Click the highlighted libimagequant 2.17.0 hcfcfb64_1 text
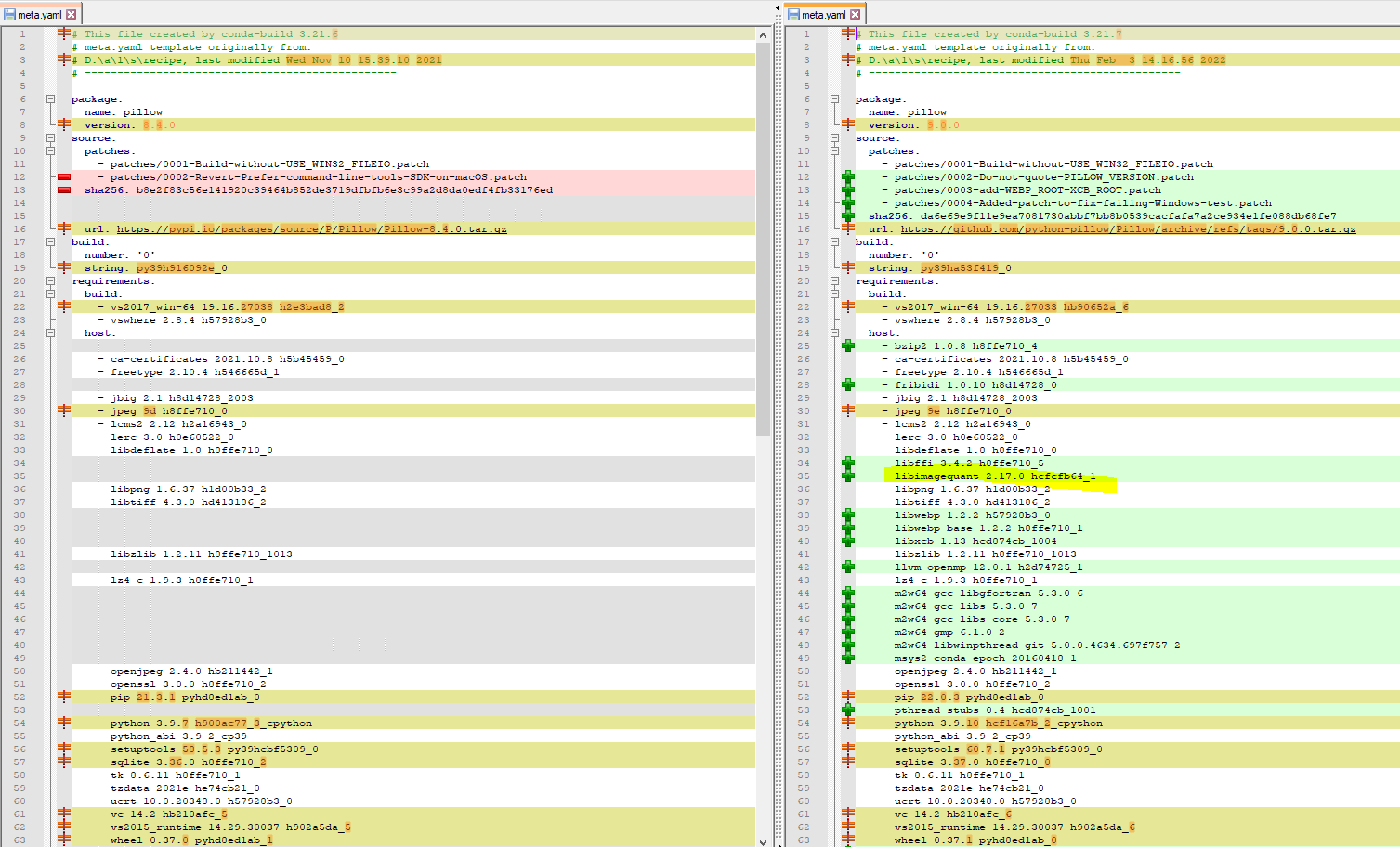 pyautogui.click(x=995, y=476)
